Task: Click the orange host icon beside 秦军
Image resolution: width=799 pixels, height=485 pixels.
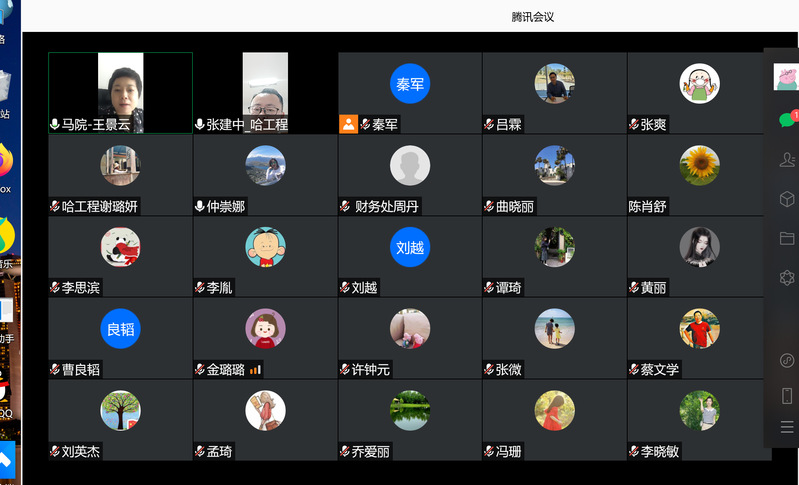Action: [348, 124]
